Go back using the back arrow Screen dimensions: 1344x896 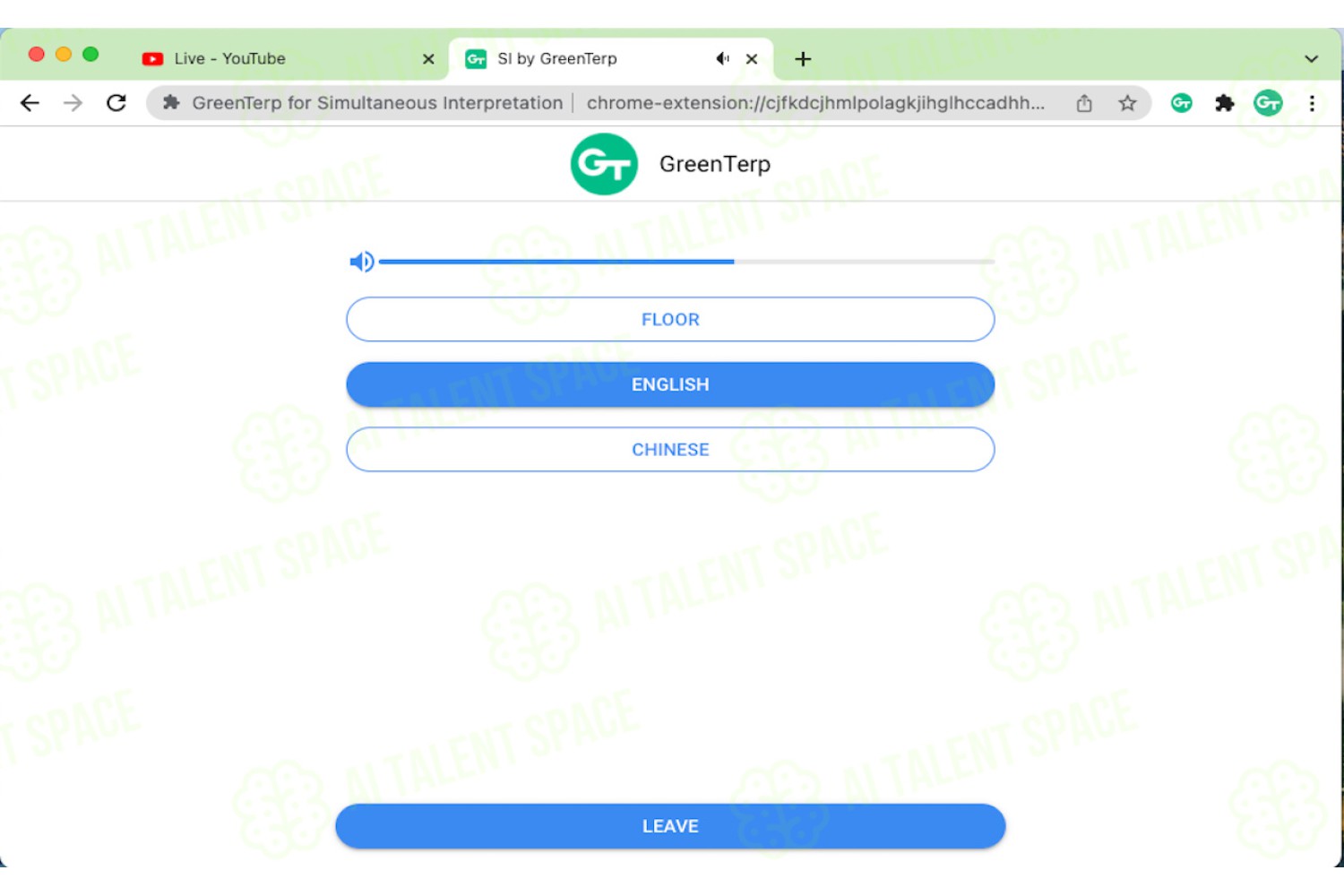click(30, 103)
